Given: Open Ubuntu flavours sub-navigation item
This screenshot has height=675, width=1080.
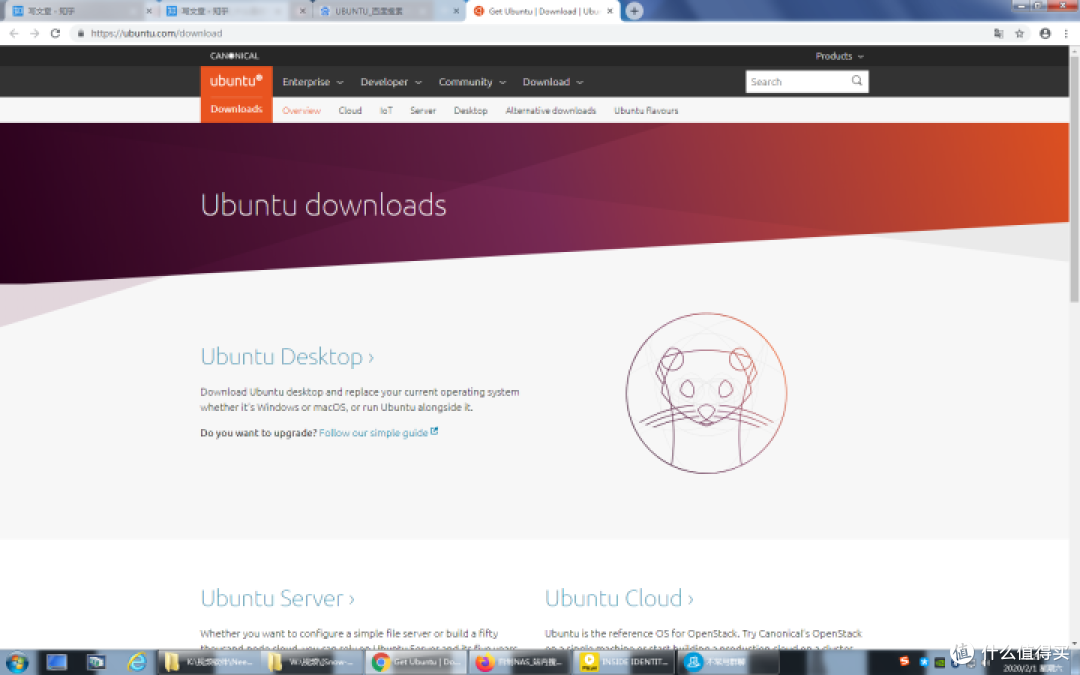Looking at the screenshot, I should pyautogui.click(x=646, y=110).
